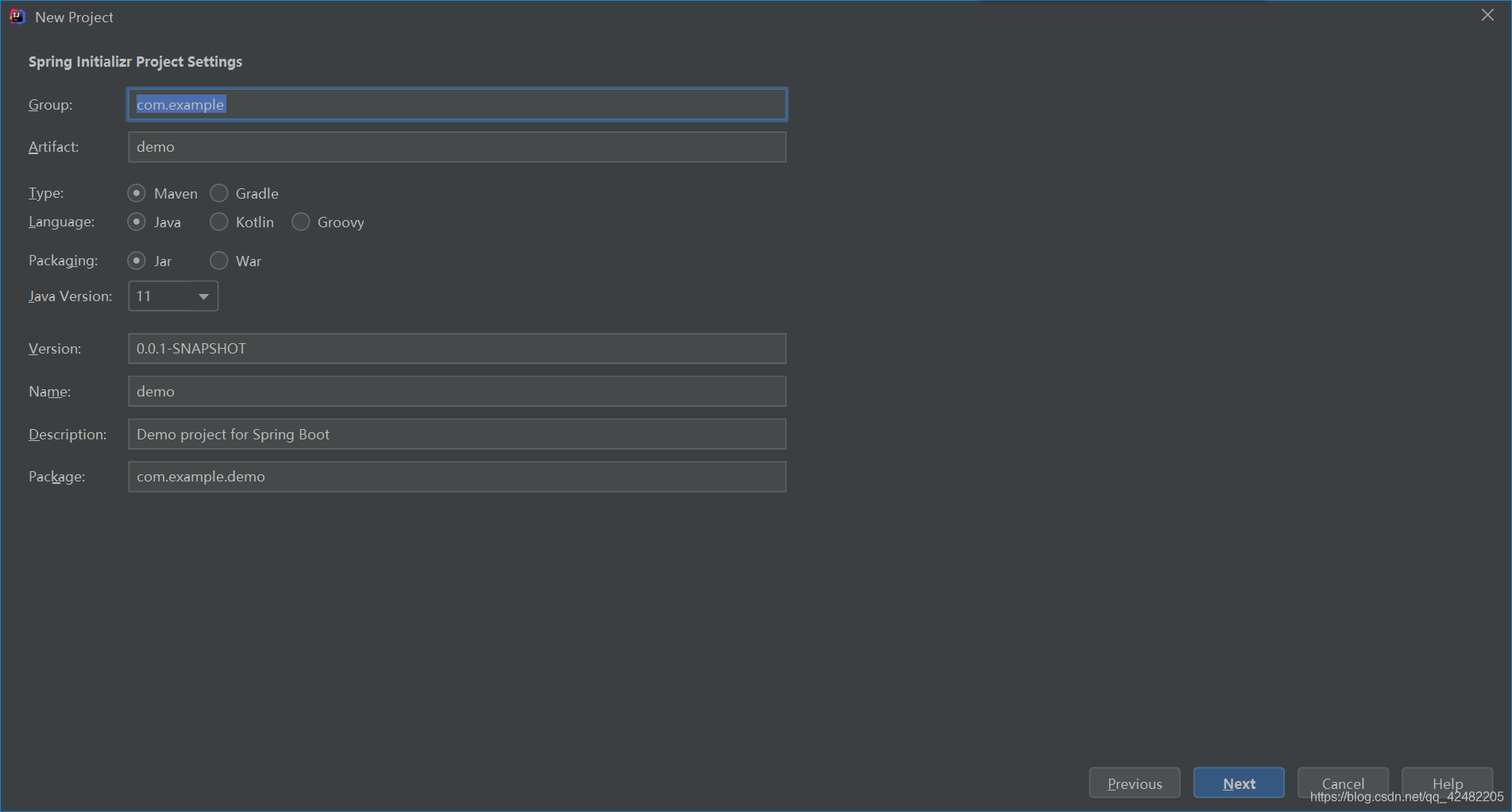1512x812 pixels.
Task: Click the Artifact input field
Action: click(457, 147)
